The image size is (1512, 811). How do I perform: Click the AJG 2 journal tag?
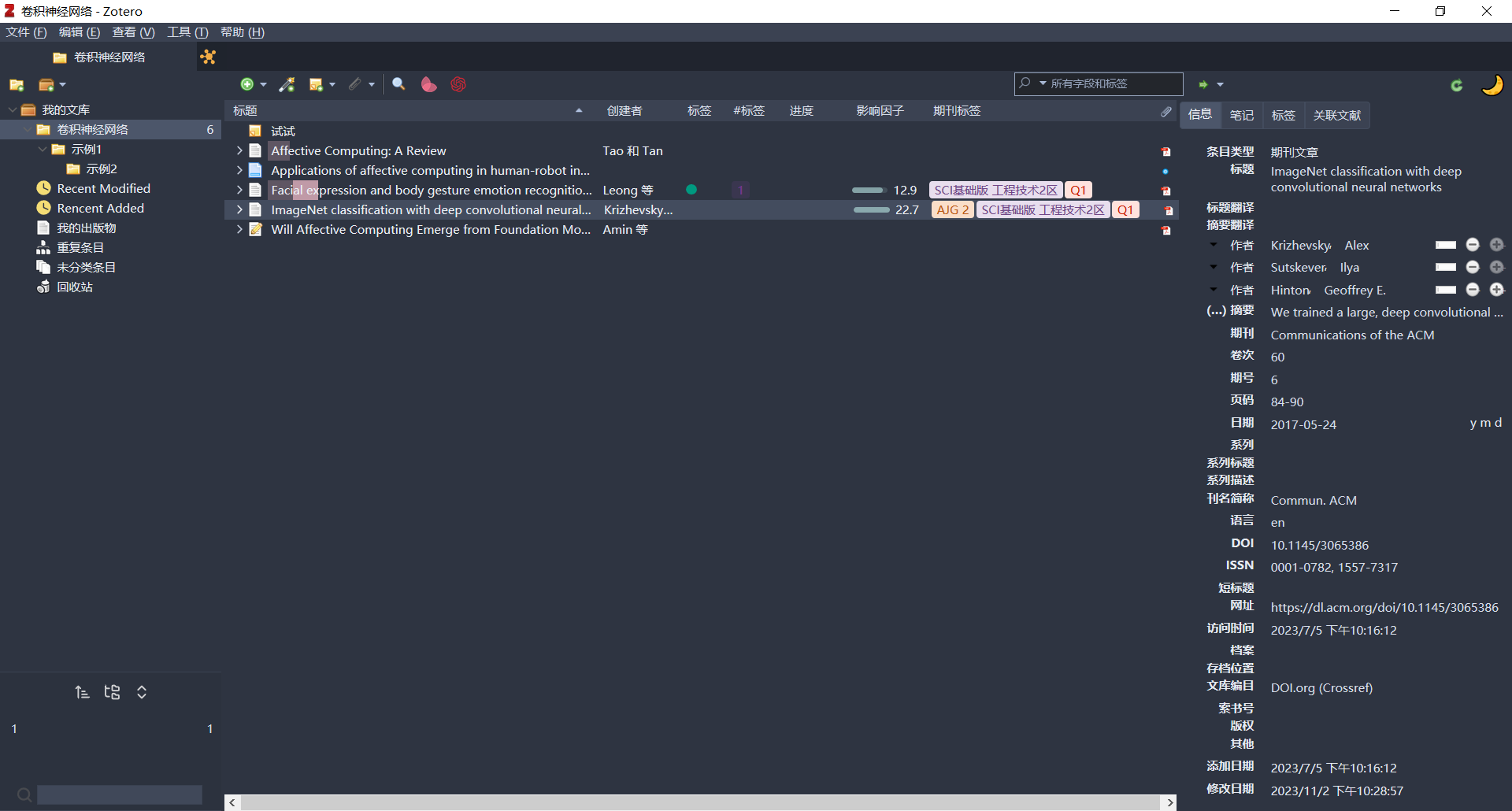(x=953, y=209)
